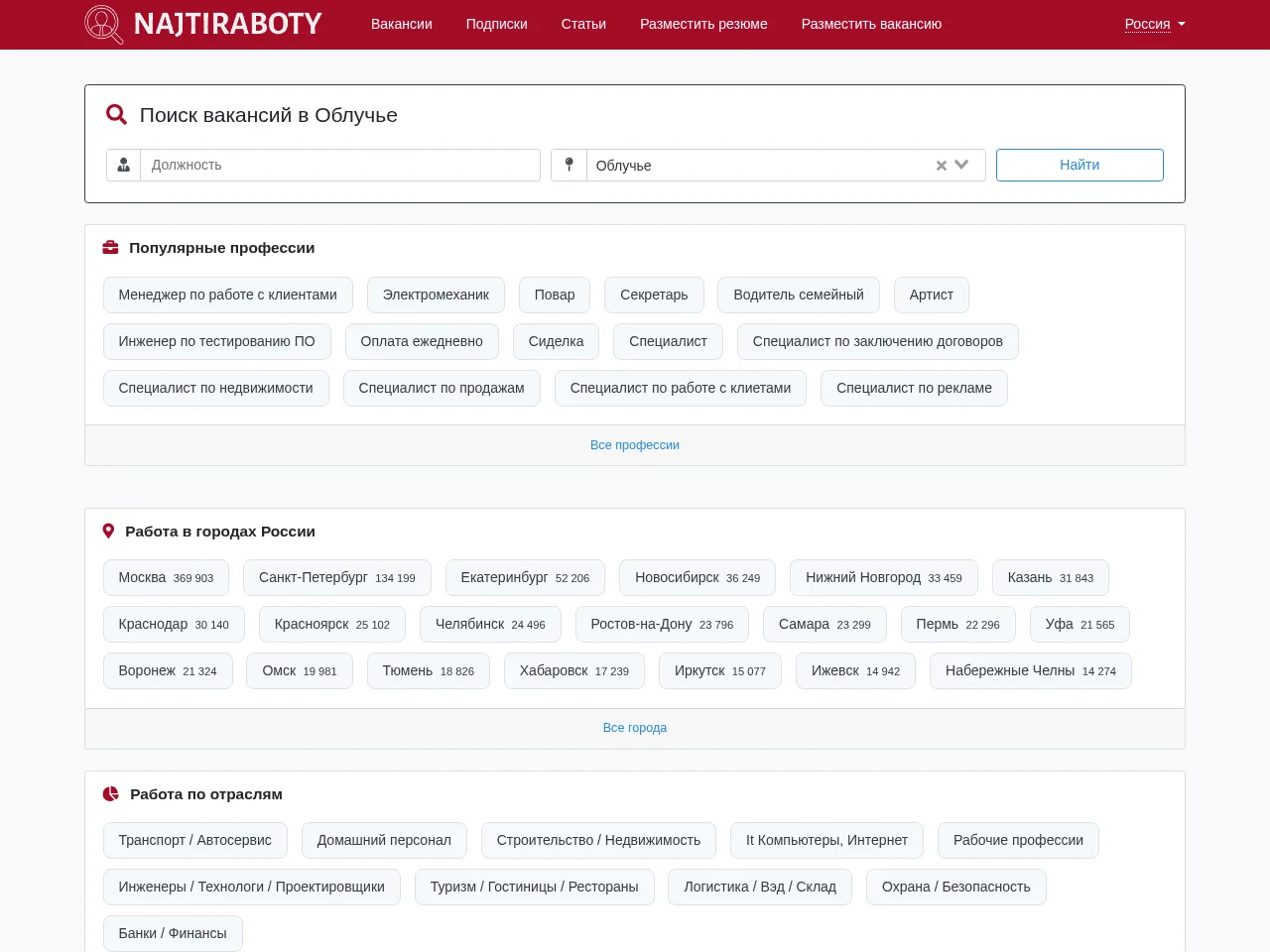
Task: Select the Тюмень city tag
Action: click(429, 670)
